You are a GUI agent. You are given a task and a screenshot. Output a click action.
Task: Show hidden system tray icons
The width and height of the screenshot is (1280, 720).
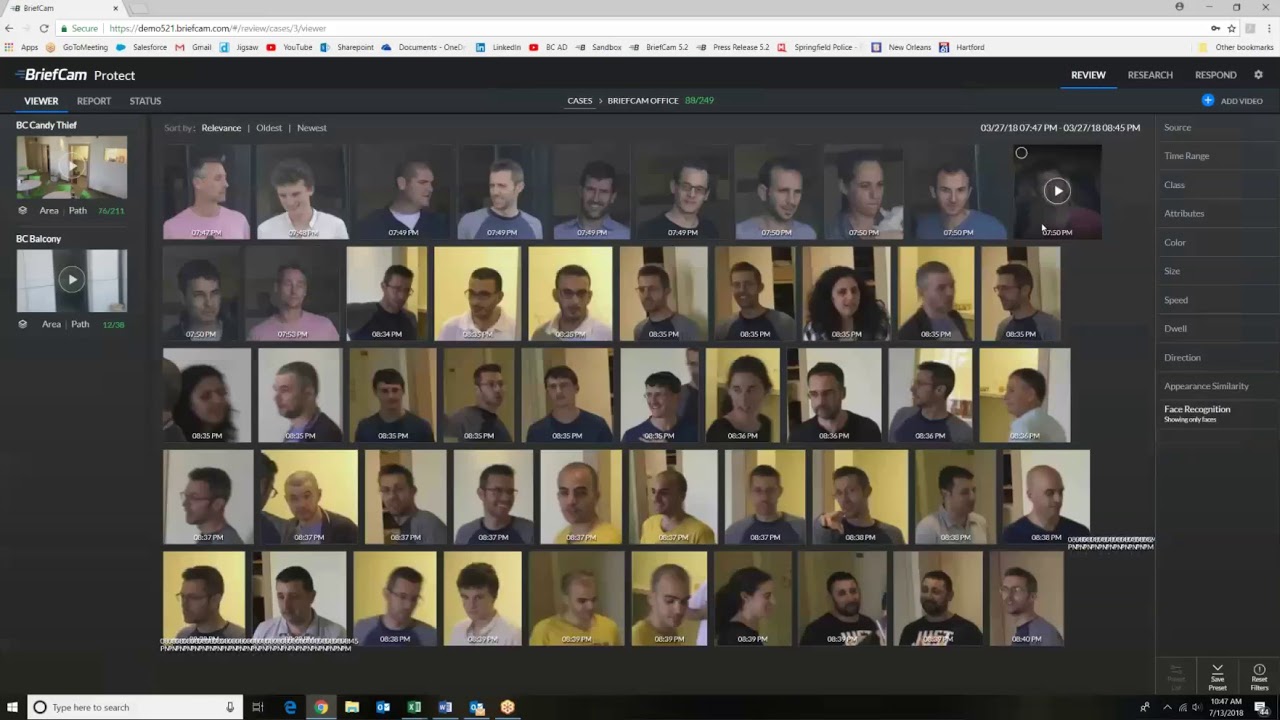pyautogui.click(x=1166, y=707)
